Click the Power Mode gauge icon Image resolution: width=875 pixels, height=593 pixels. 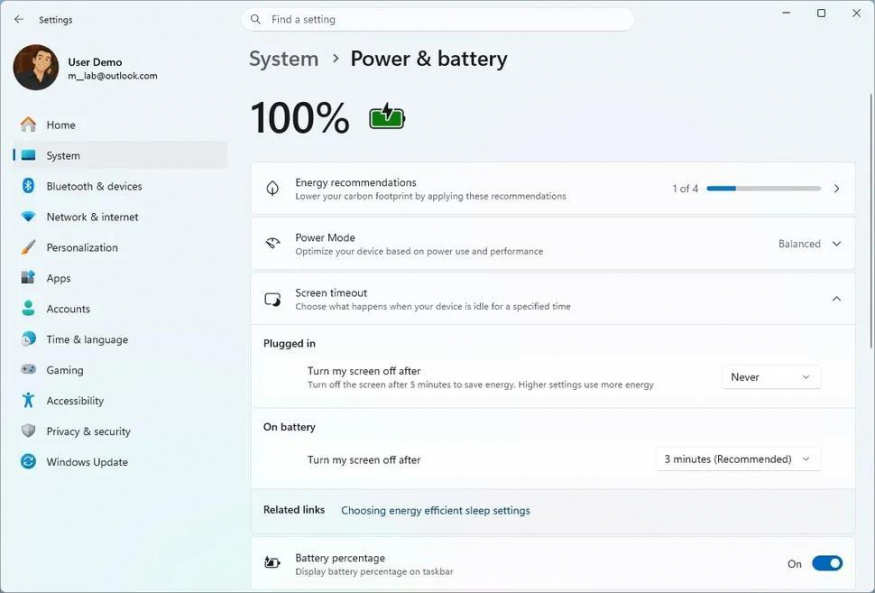[x=272, y=243]
